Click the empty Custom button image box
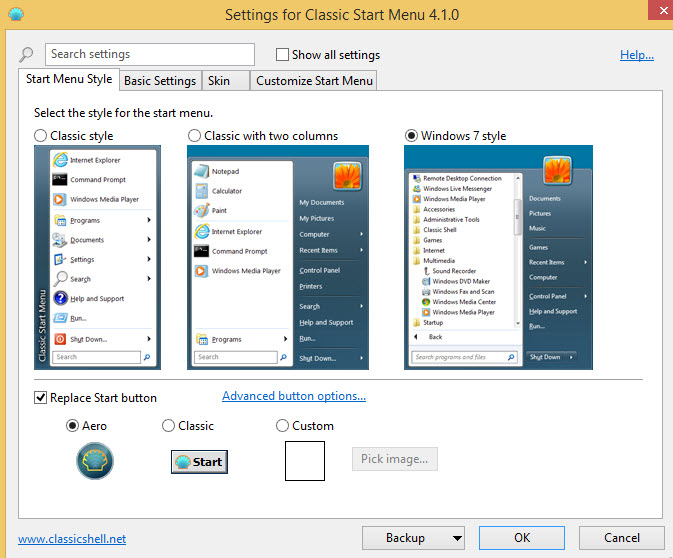Screen dimensions: 673x558 (305, 461)
